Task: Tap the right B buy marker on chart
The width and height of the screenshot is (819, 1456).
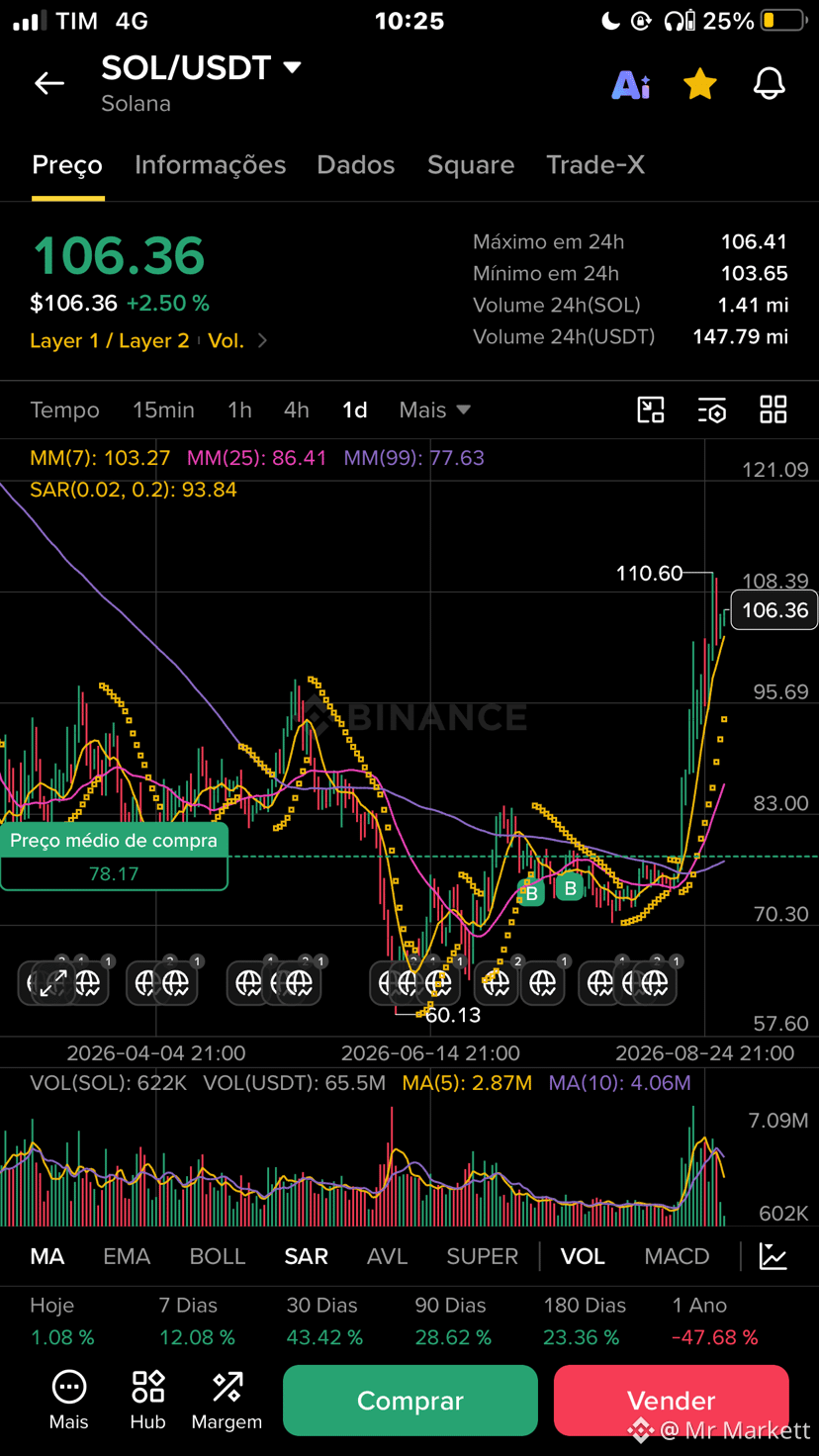Action: click(x=570, y=887)
